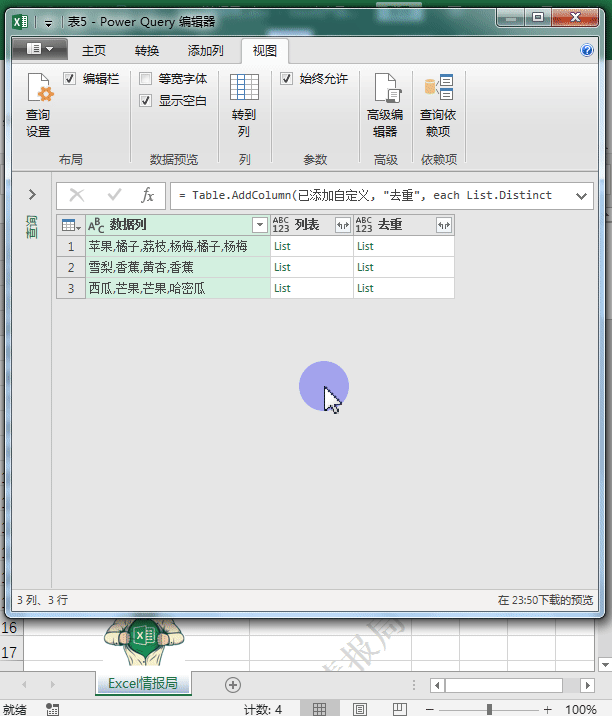Select the Excel情报局 worksheet tab

(142, 684)
